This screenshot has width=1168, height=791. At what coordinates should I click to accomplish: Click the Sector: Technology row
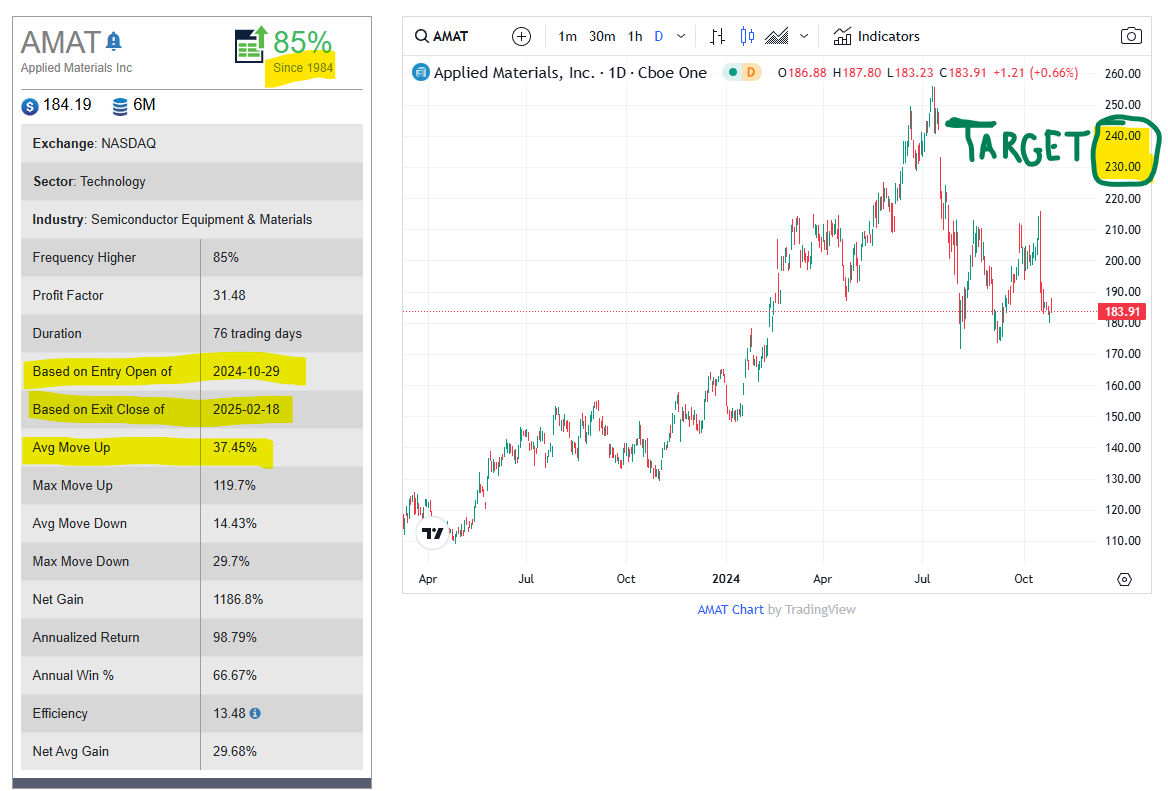pos(192,182)
